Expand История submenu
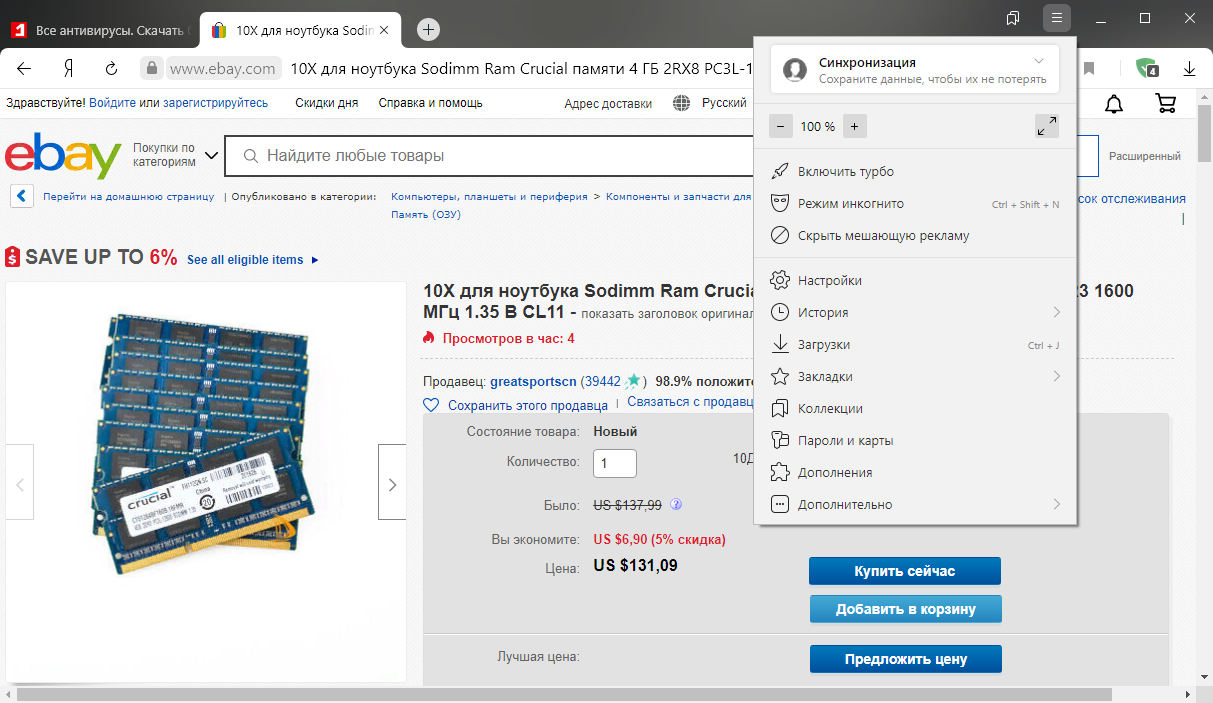The width and height of the screenshot is (1213, 703). point(915,313)
